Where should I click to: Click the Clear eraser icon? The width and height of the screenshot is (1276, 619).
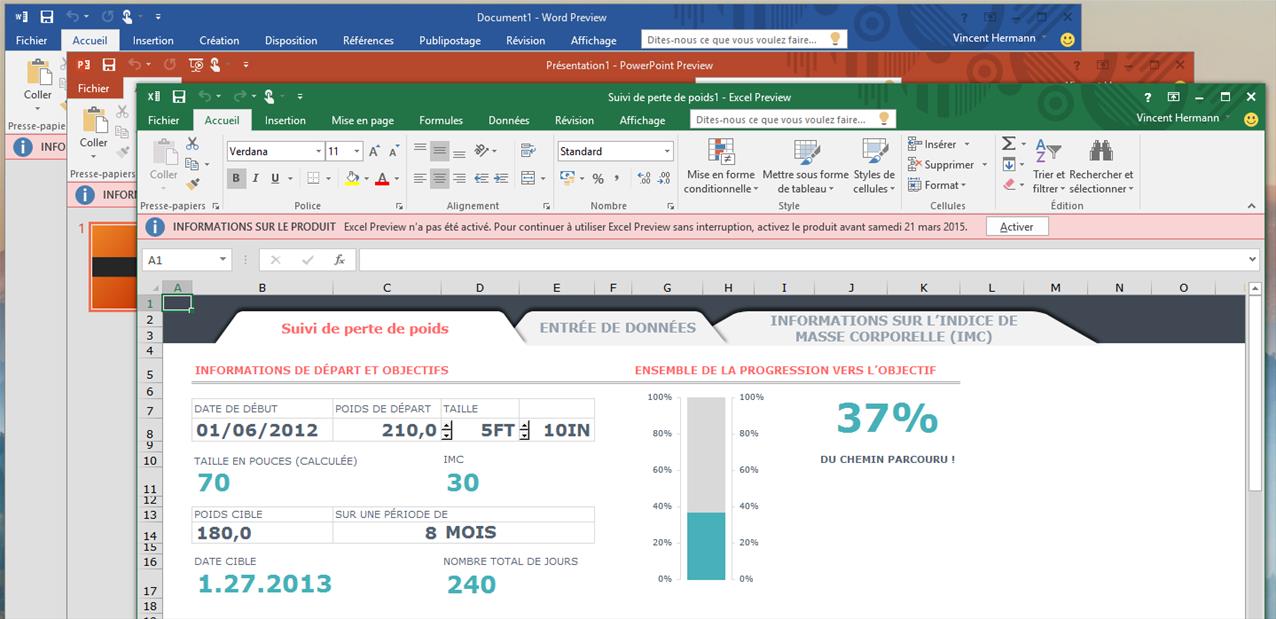[1009, 185]
